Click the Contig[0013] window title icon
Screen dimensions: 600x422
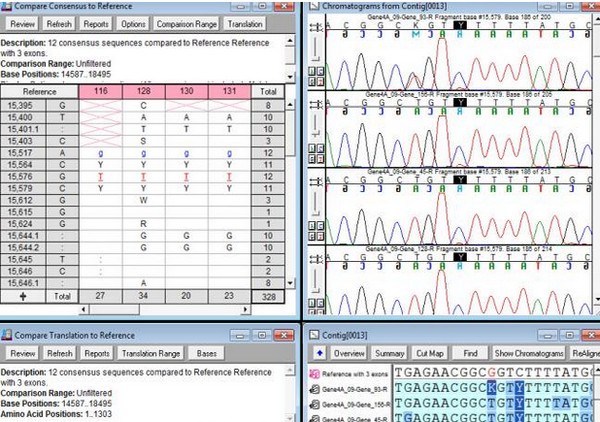click(314, 335)
